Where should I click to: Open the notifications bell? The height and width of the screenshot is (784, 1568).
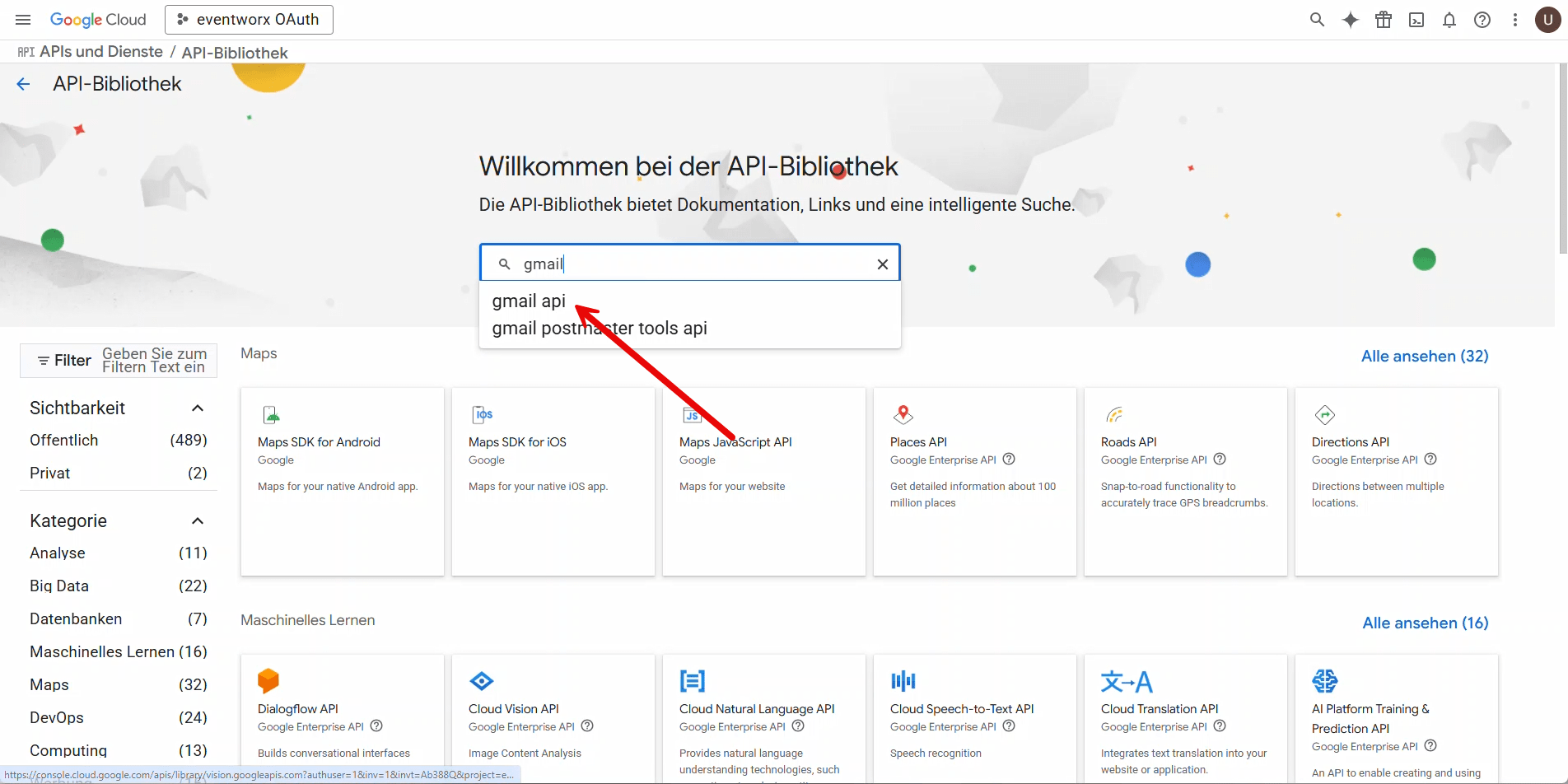1449,20
